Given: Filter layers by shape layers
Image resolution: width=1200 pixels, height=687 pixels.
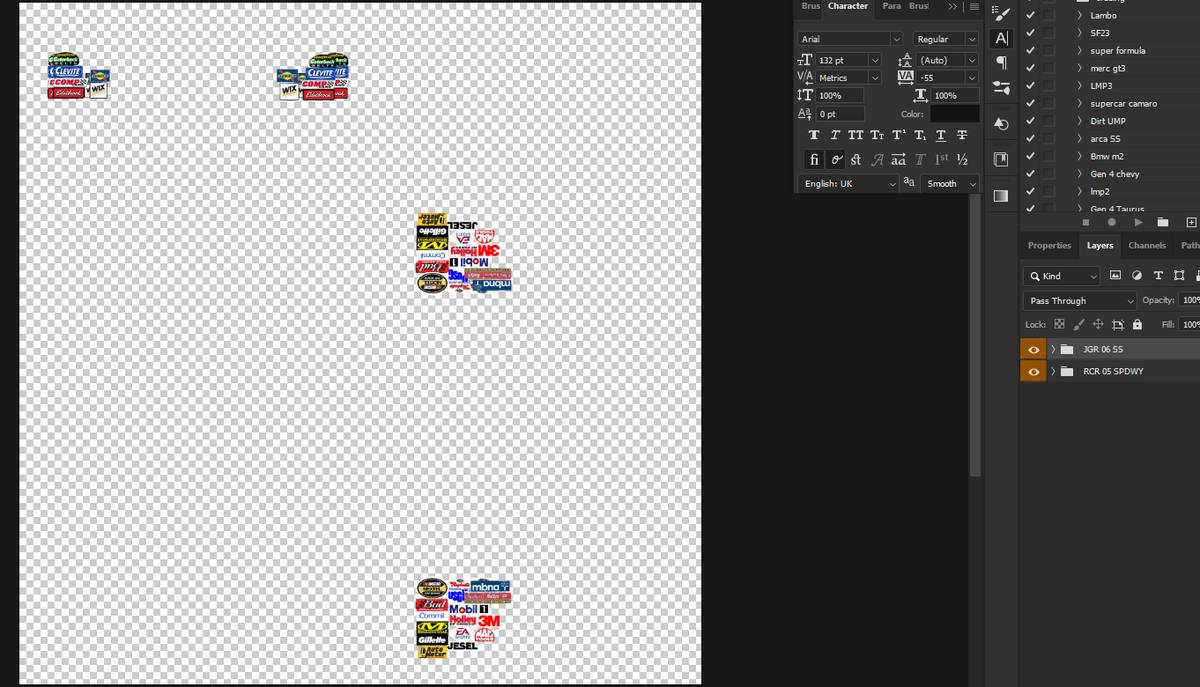Looking at the screenshot, I should (1179, 276).
